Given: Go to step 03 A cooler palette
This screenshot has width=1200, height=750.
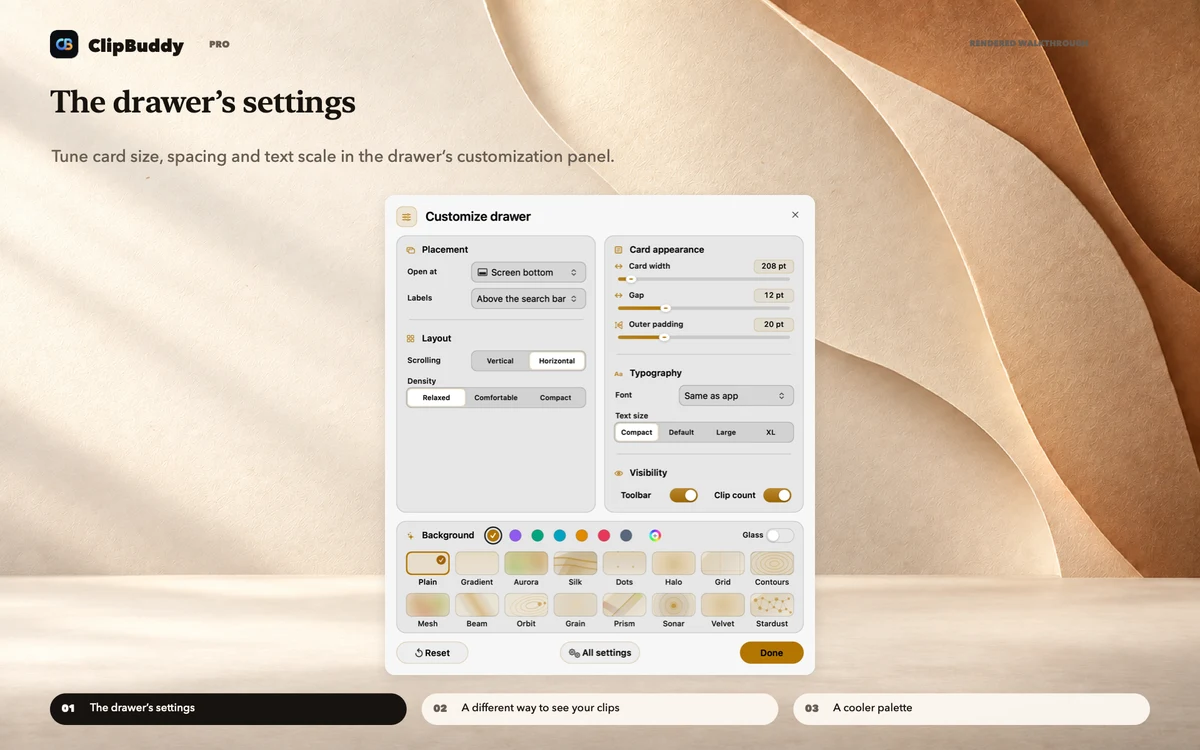Looking at the screenshot, I should tap(971, 708).
